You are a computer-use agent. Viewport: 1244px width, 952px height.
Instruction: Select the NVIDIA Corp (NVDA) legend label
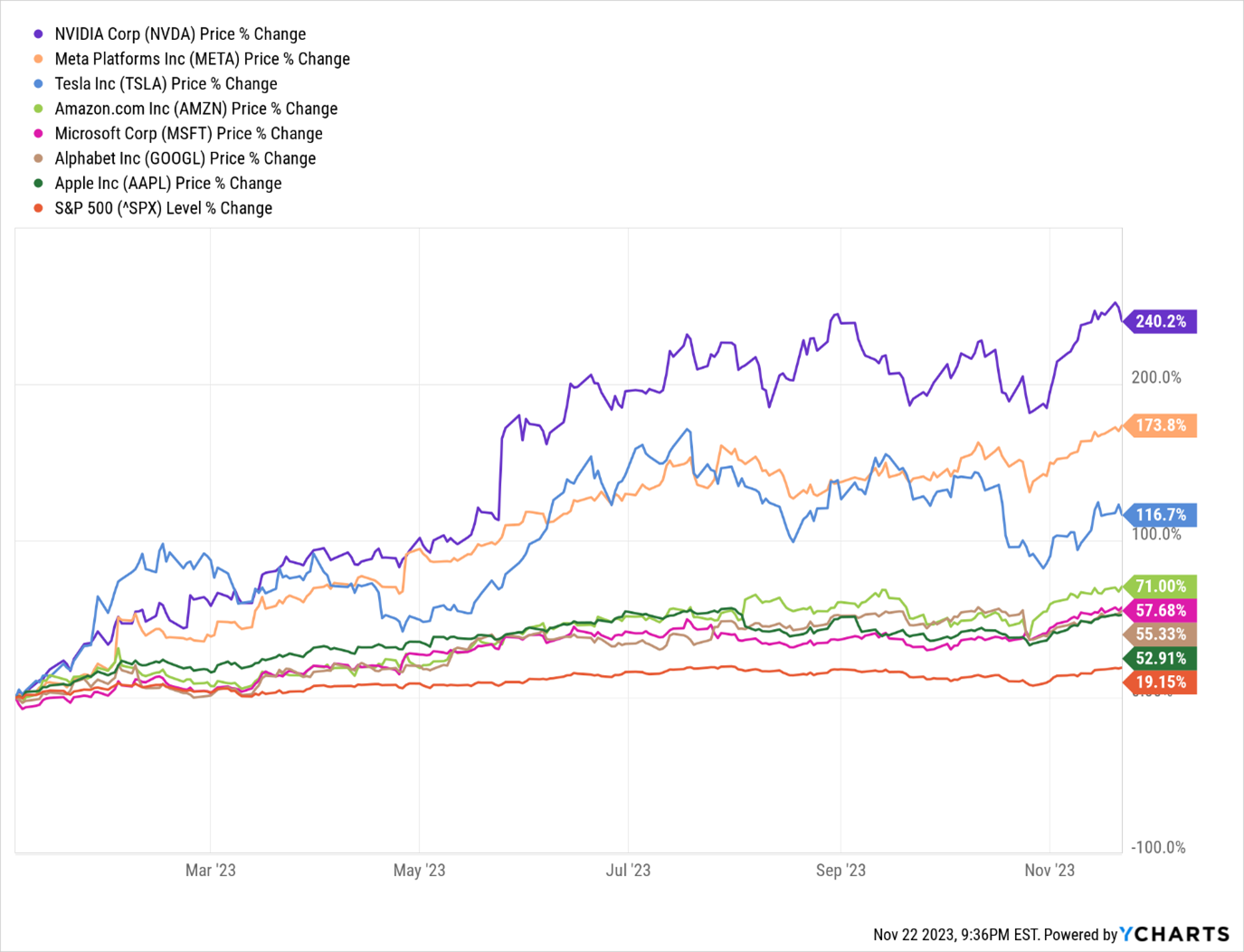180,34
